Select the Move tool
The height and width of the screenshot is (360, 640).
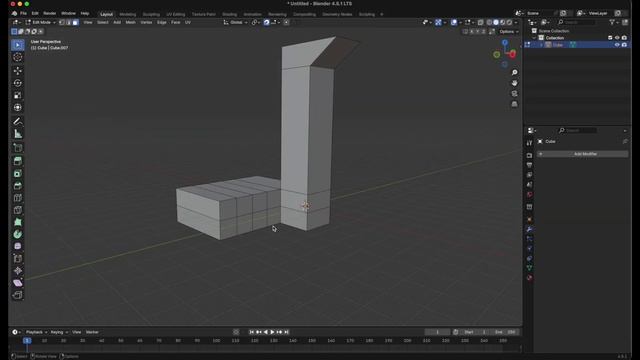[18, 71]
